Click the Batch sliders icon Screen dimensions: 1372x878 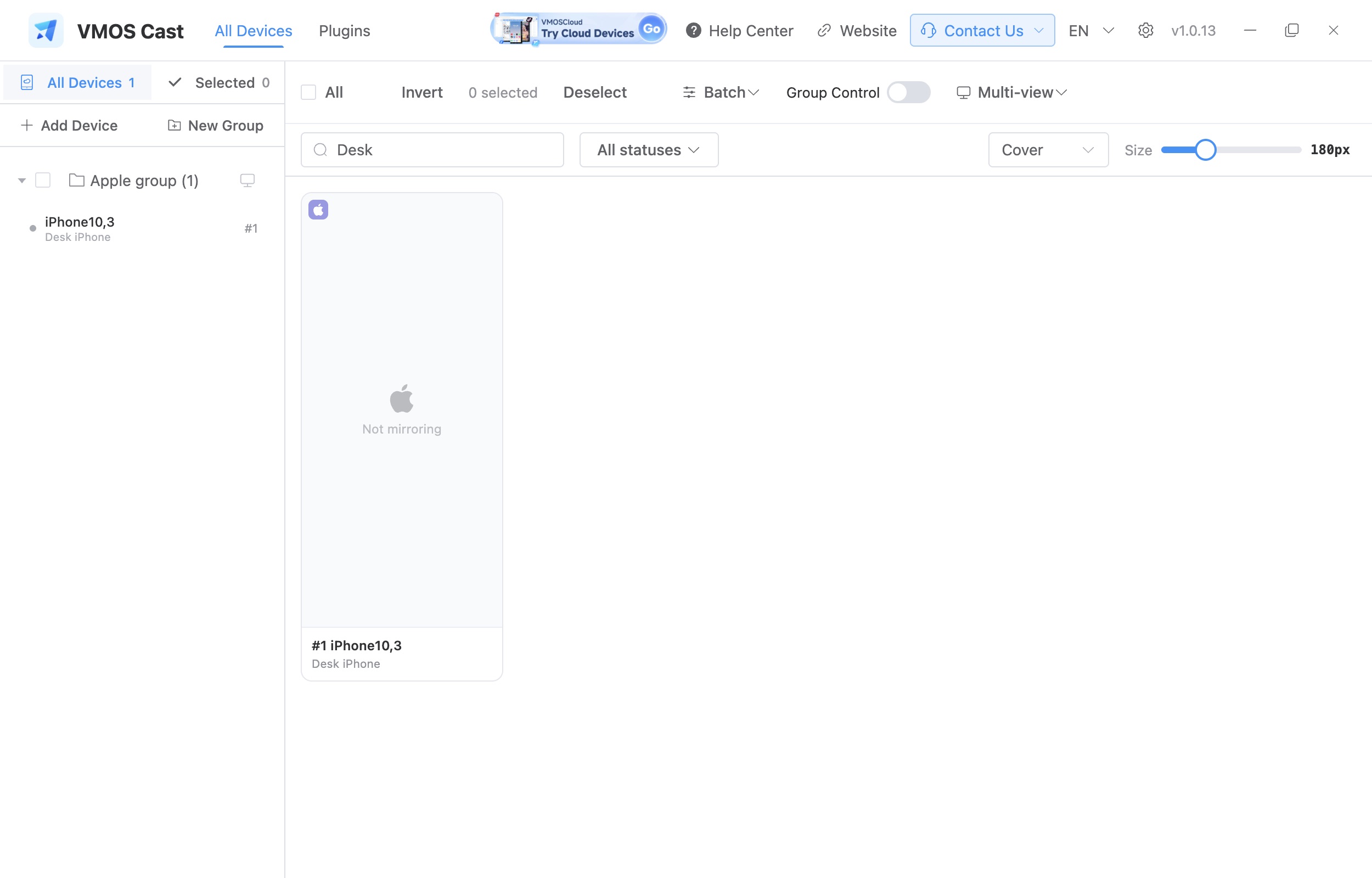coord(689,92)
